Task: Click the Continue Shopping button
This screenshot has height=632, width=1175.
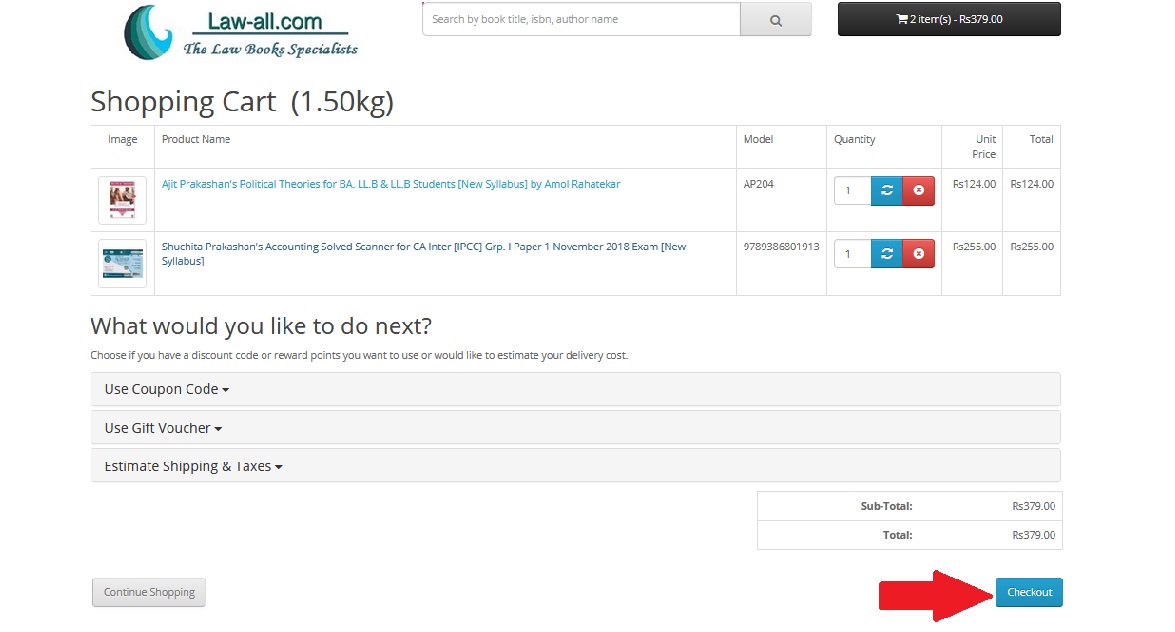Action: 149,592
